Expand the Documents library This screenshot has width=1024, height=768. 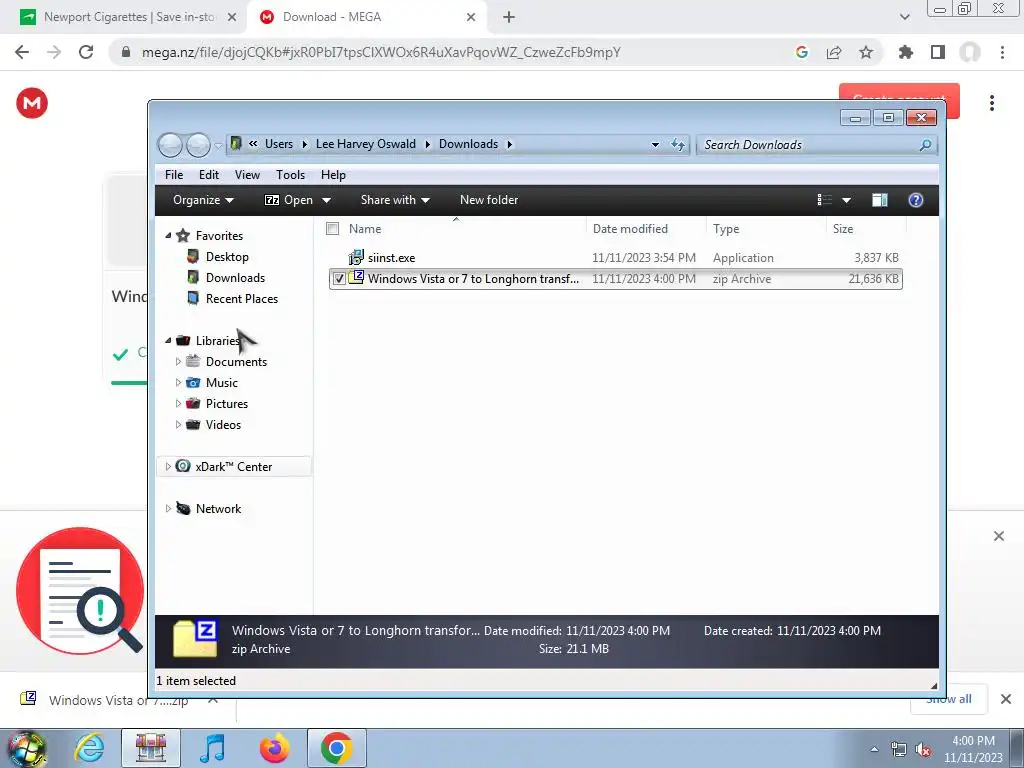[x=178, y=361]
